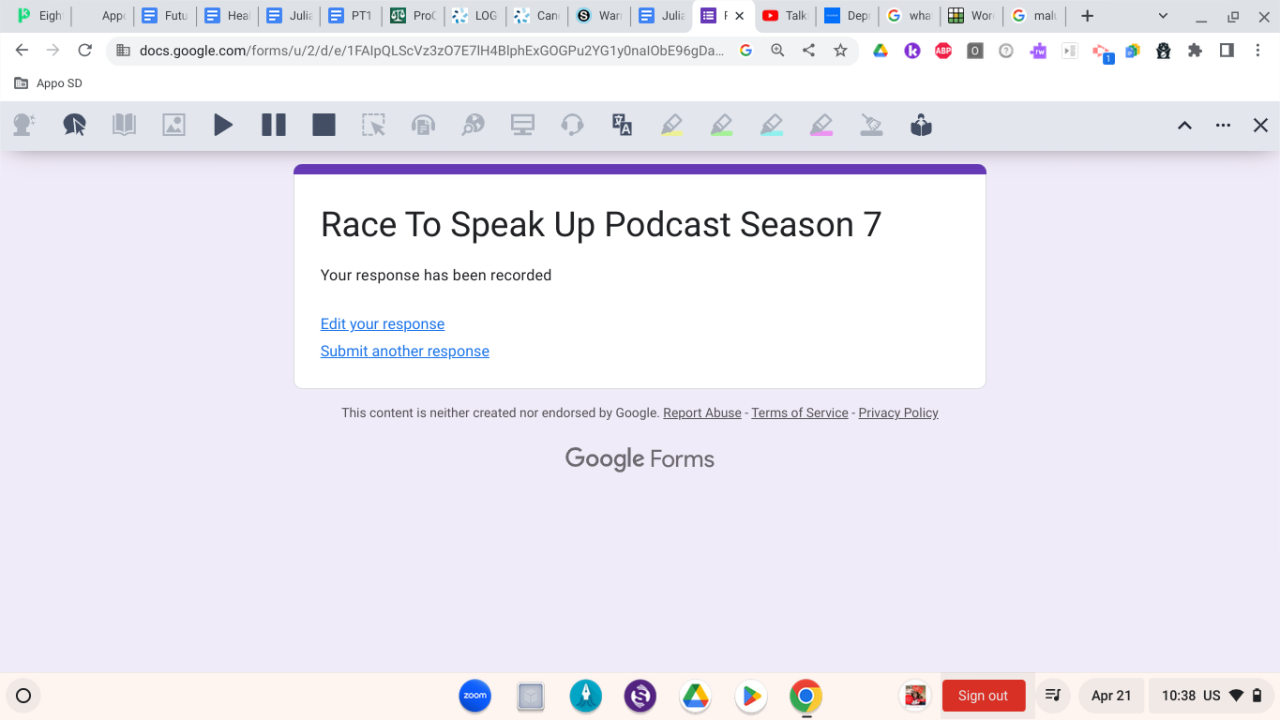The image size is (1280, 720).
Task: Click the Sign out button
Action: (x=983, y=696)
